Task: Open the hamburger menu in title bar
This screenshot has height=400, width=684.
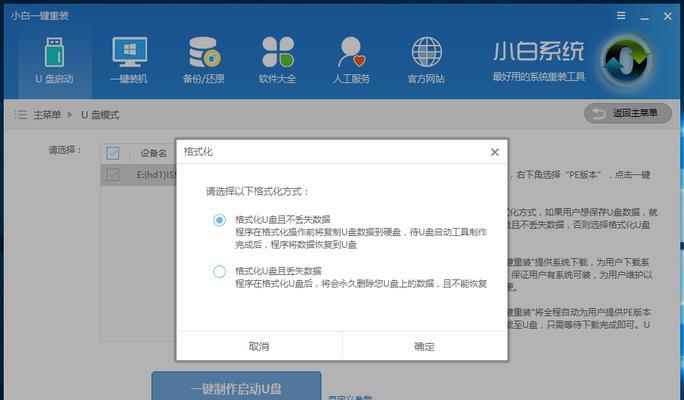Action: (621, 16)
